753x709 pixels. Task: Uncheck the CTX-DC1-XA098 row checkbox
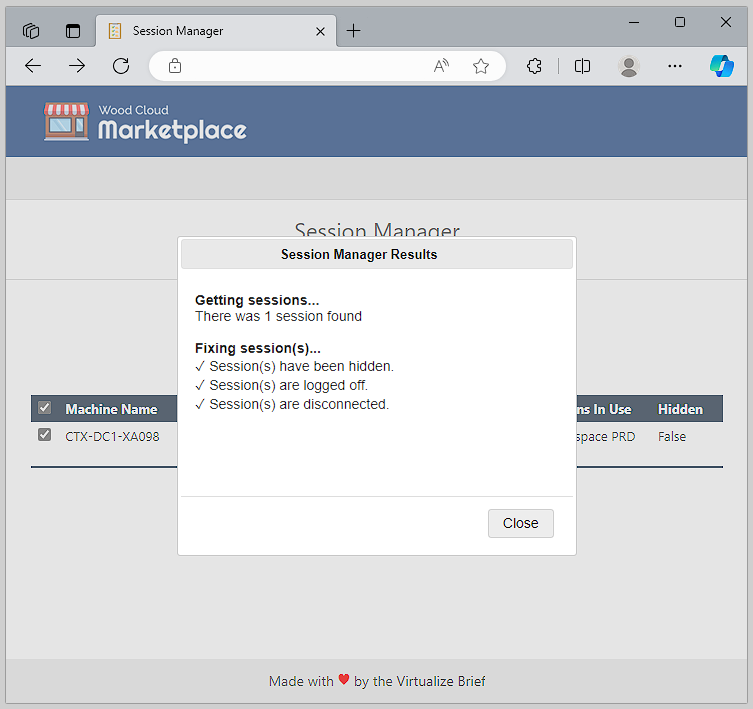pyautogui.click(x=45, y=435)
